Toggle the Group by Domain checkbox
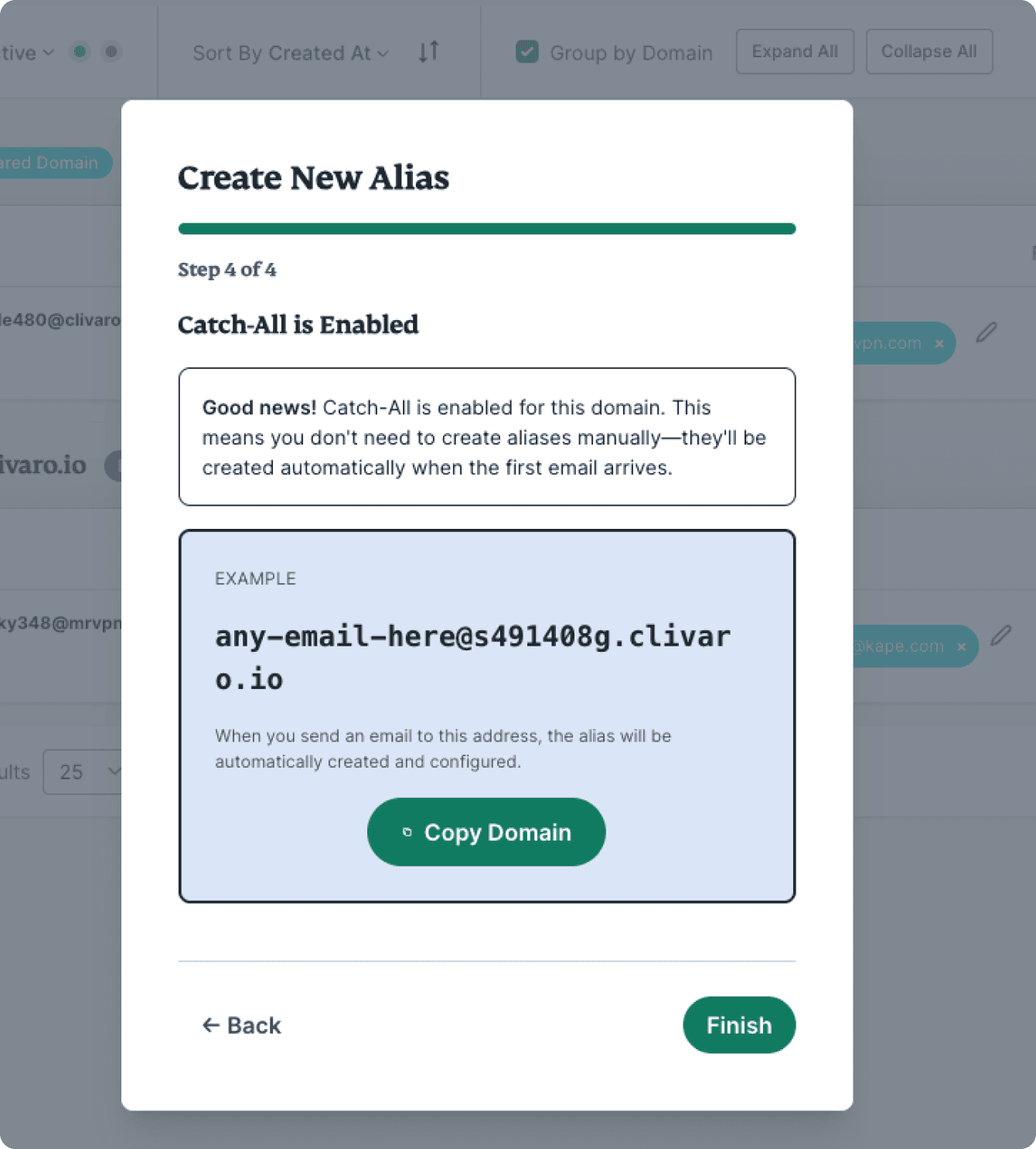This screenshot has height=1149, width=1036. click(527, 52)
